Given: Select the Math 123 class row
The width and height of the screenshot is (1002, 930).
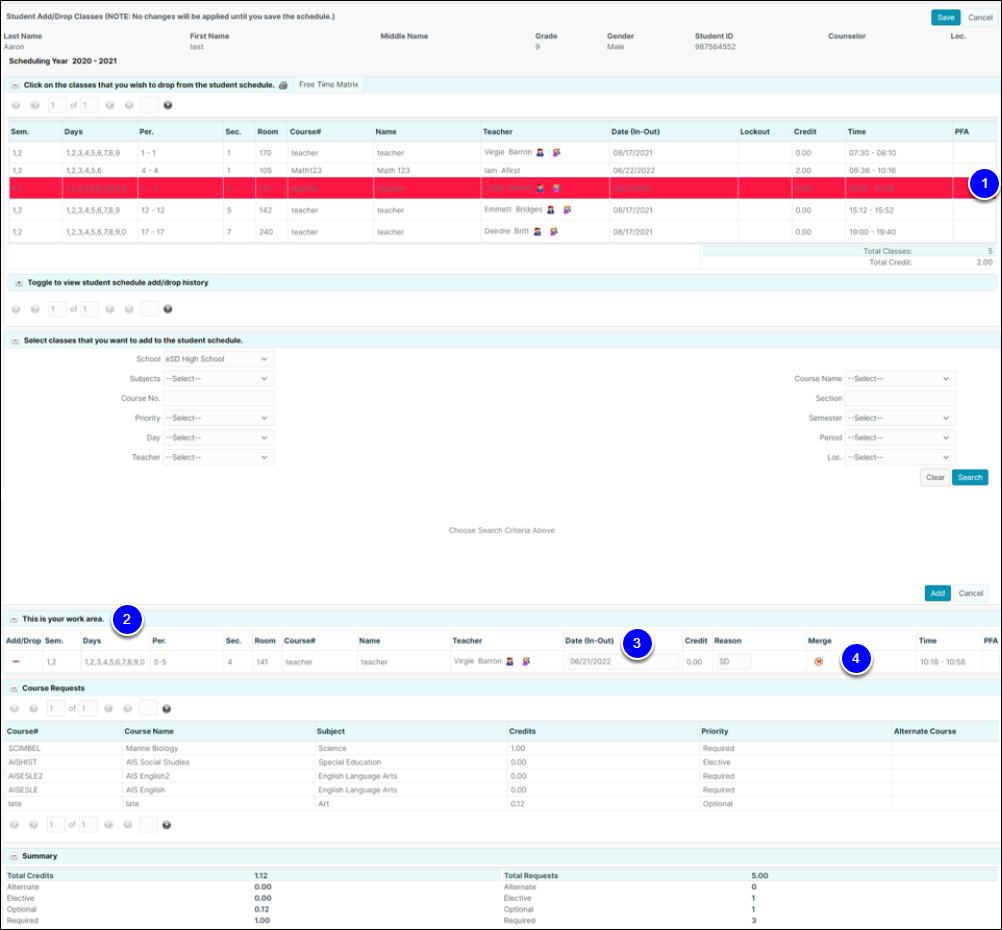Looking at the screenshot, I should 502,171.
